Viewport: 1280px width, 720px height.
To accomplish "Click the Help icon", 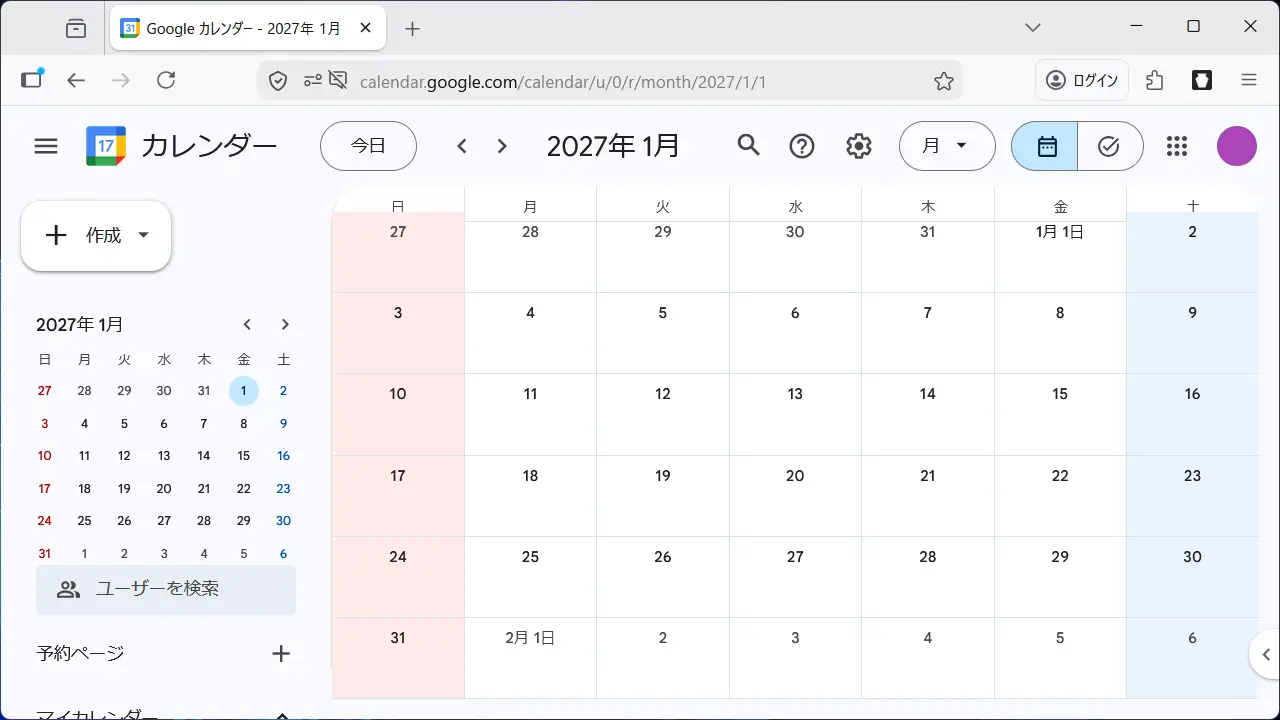I will point(802,145).
